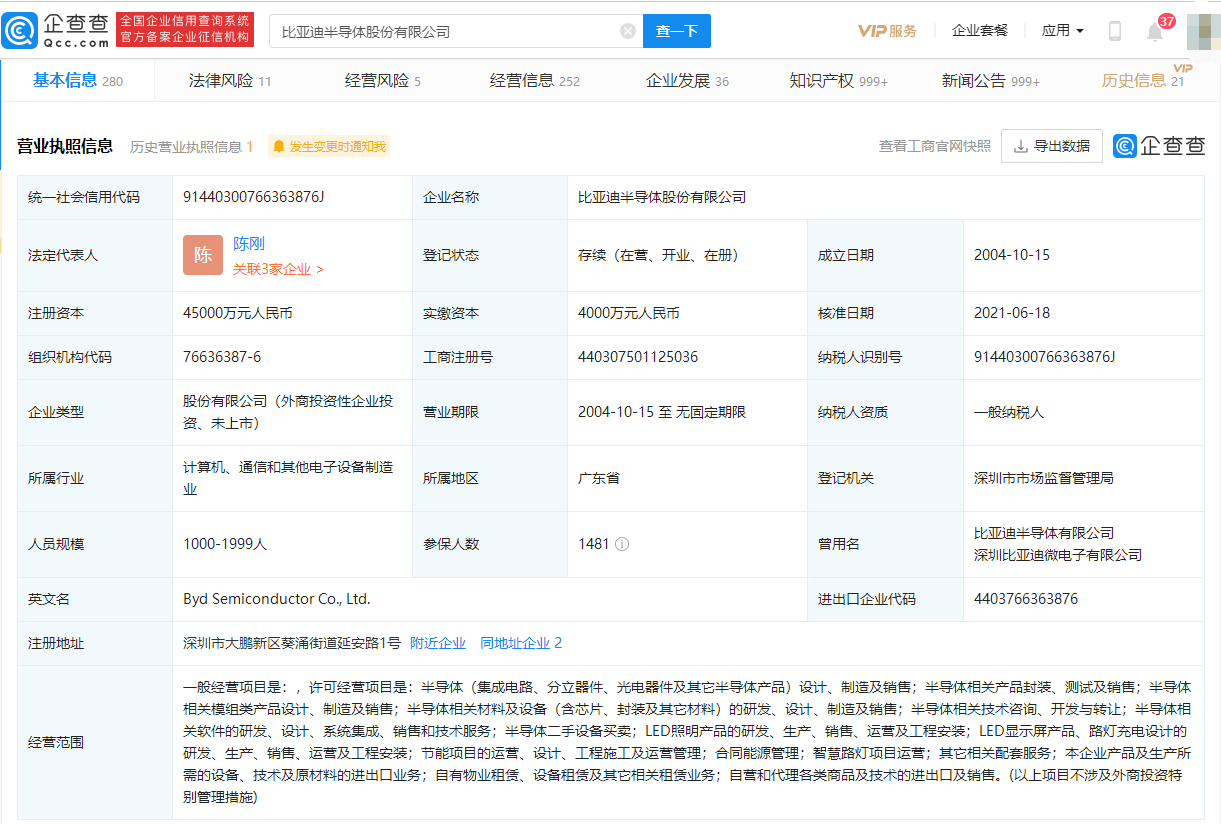This screenshot has width=1221, height=824.
Task: Switch to 法律风险 tab
Action: (x=230, y=81)
